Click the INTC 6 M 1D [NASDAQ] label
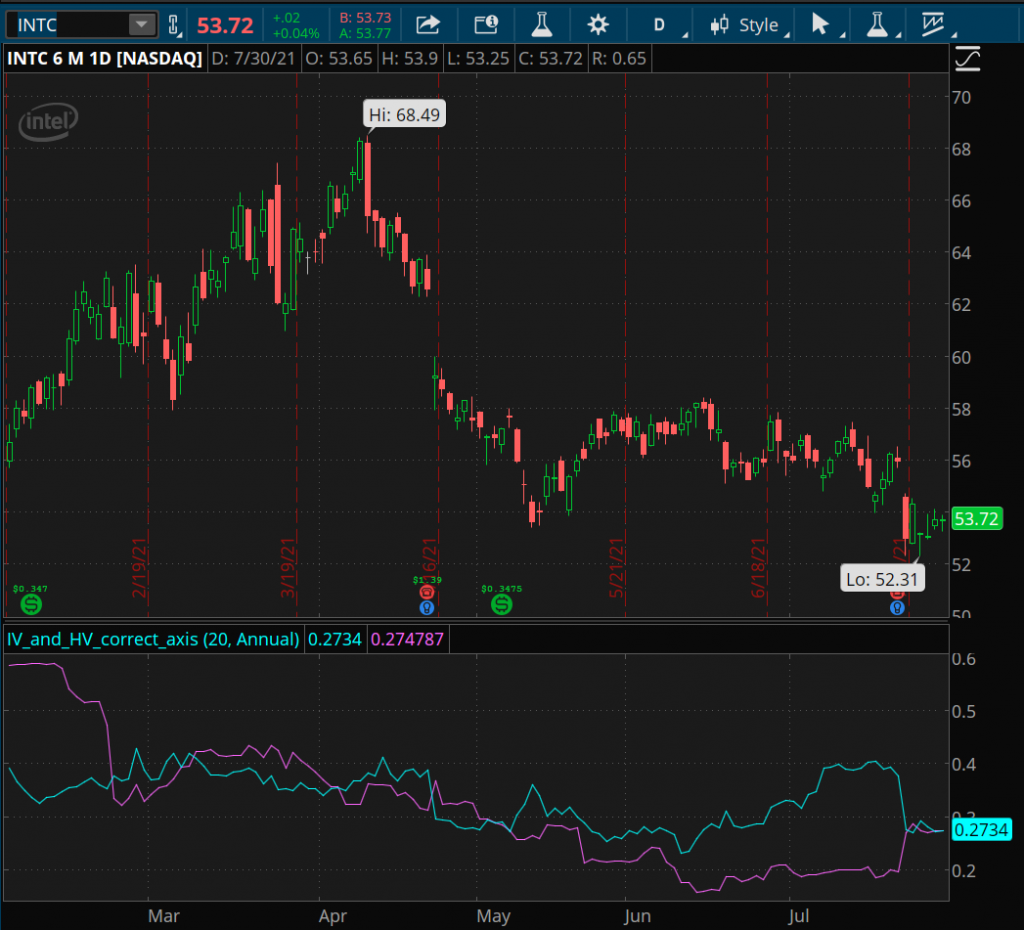Image resolution: width=1024 pixels, height=930 pixels. pyautogui.click(x=104, y=59)
